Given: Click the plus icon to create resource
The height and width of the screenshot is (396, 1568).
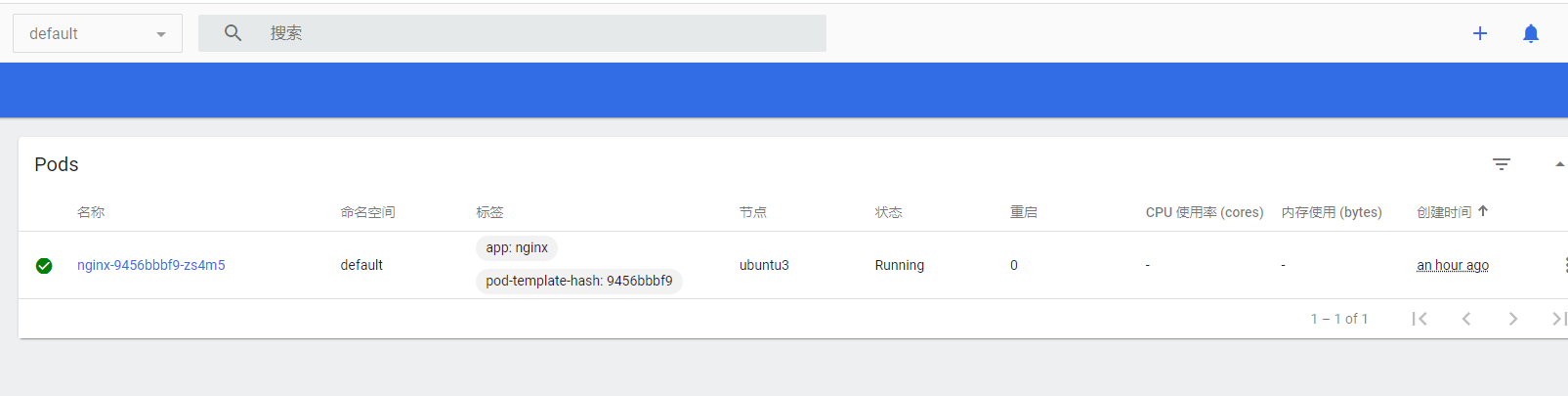Looking at the screenshot, I should [1480, 33].
